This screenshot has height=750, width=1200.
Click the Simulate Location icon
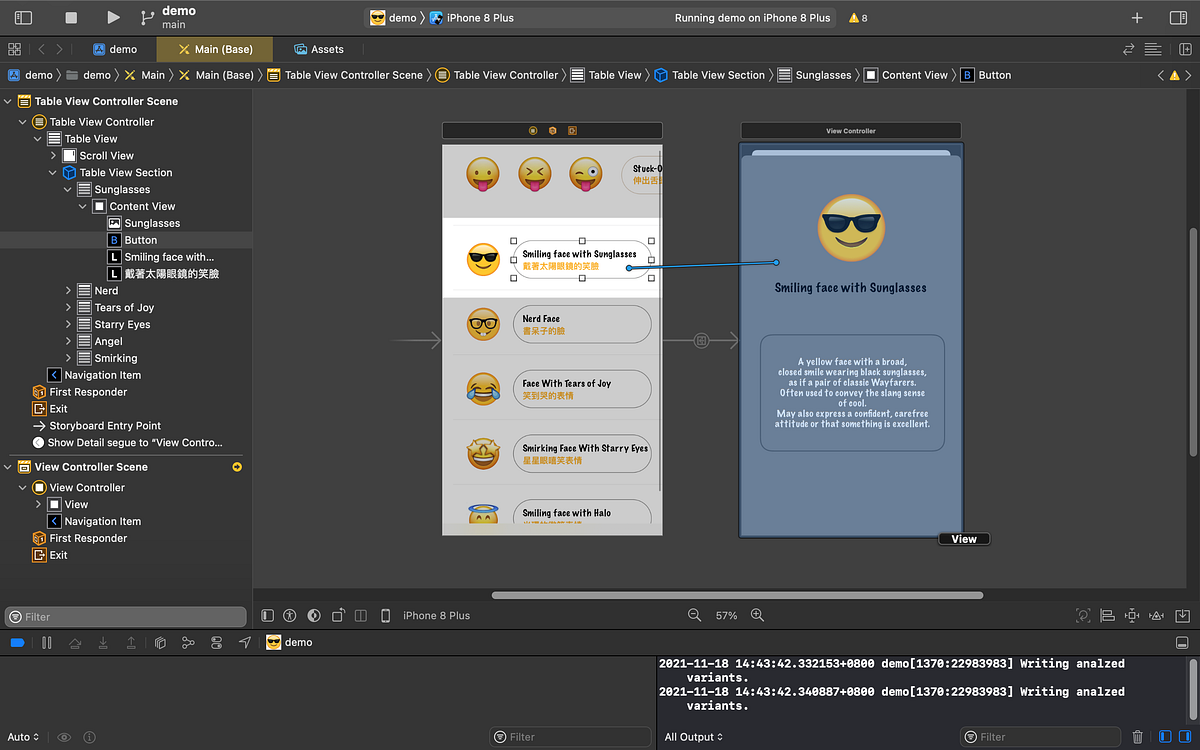[244, 642]
